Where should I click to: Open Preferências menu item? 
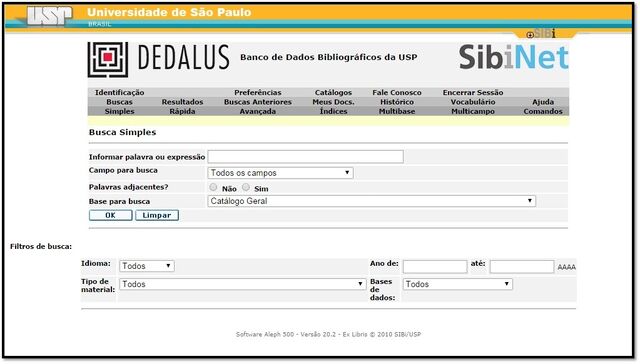258,93
